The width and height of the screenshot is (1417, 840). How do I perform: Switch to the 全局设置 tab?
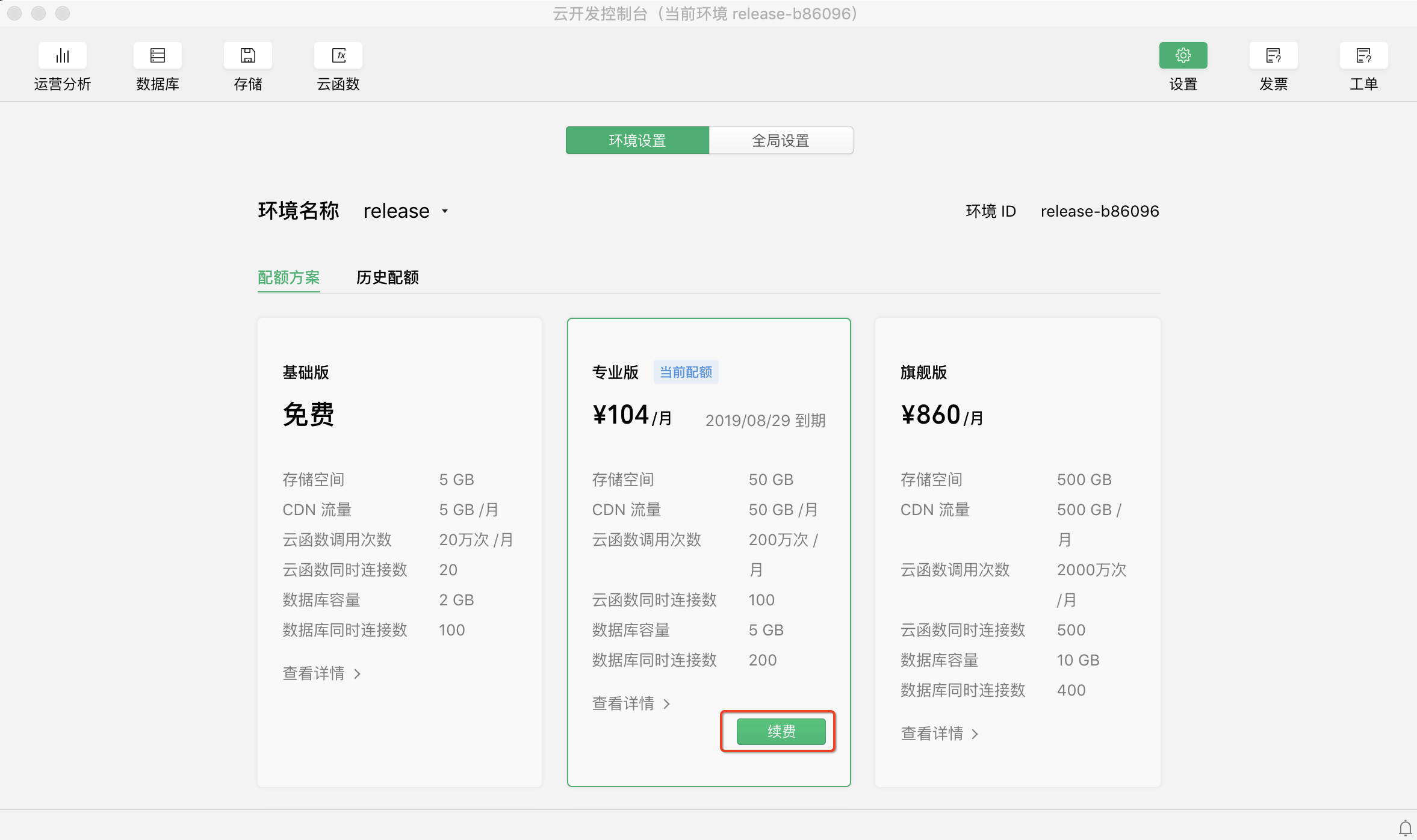(x=780, y=140)
